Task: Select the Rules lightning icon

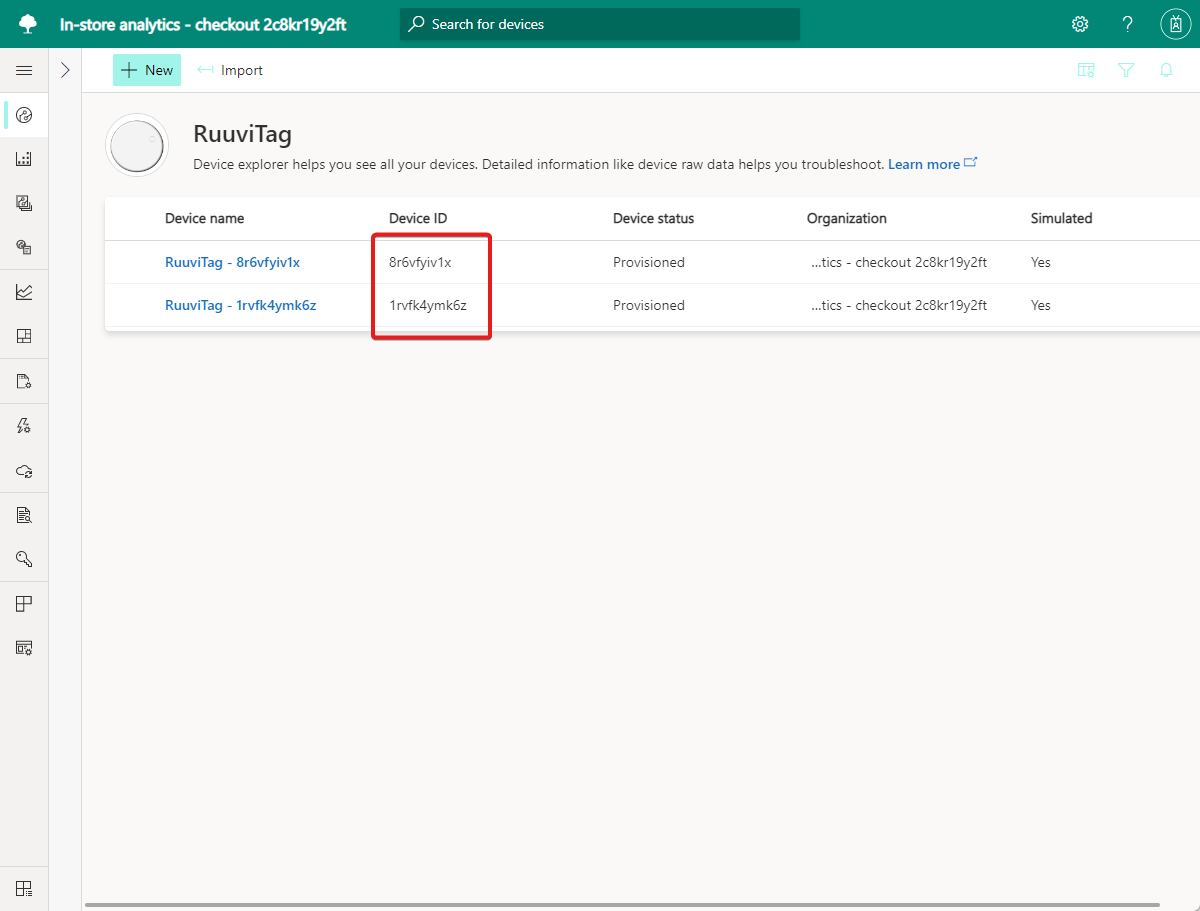Action: 24,425
